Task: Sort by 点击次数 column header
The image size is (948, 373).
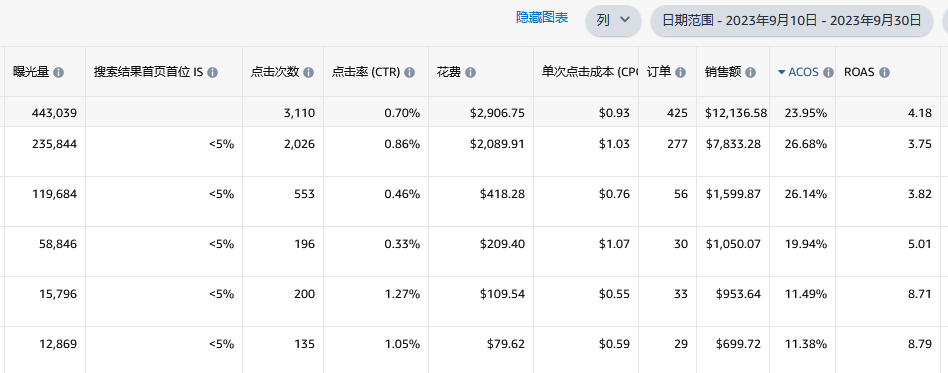Action: 275,73
